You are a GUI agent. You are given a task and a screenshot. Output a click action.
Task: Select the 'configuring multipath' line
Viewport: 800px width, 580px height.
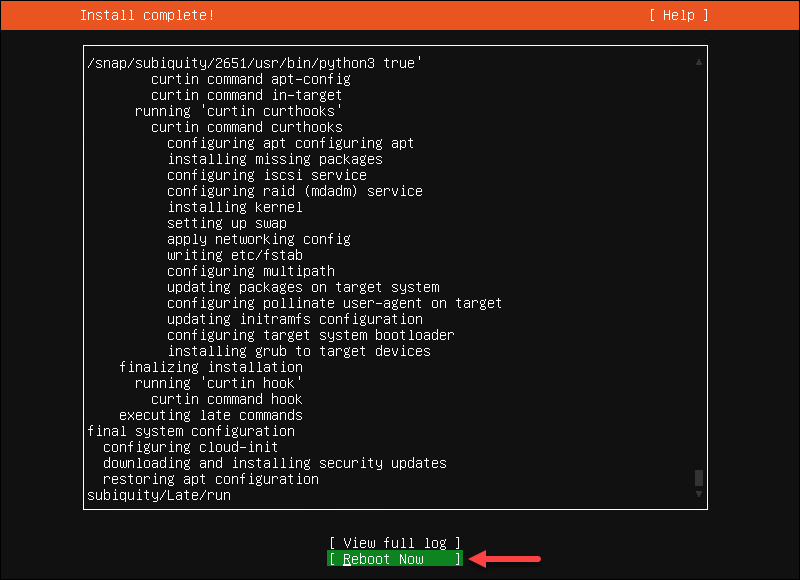pos(251,271)
